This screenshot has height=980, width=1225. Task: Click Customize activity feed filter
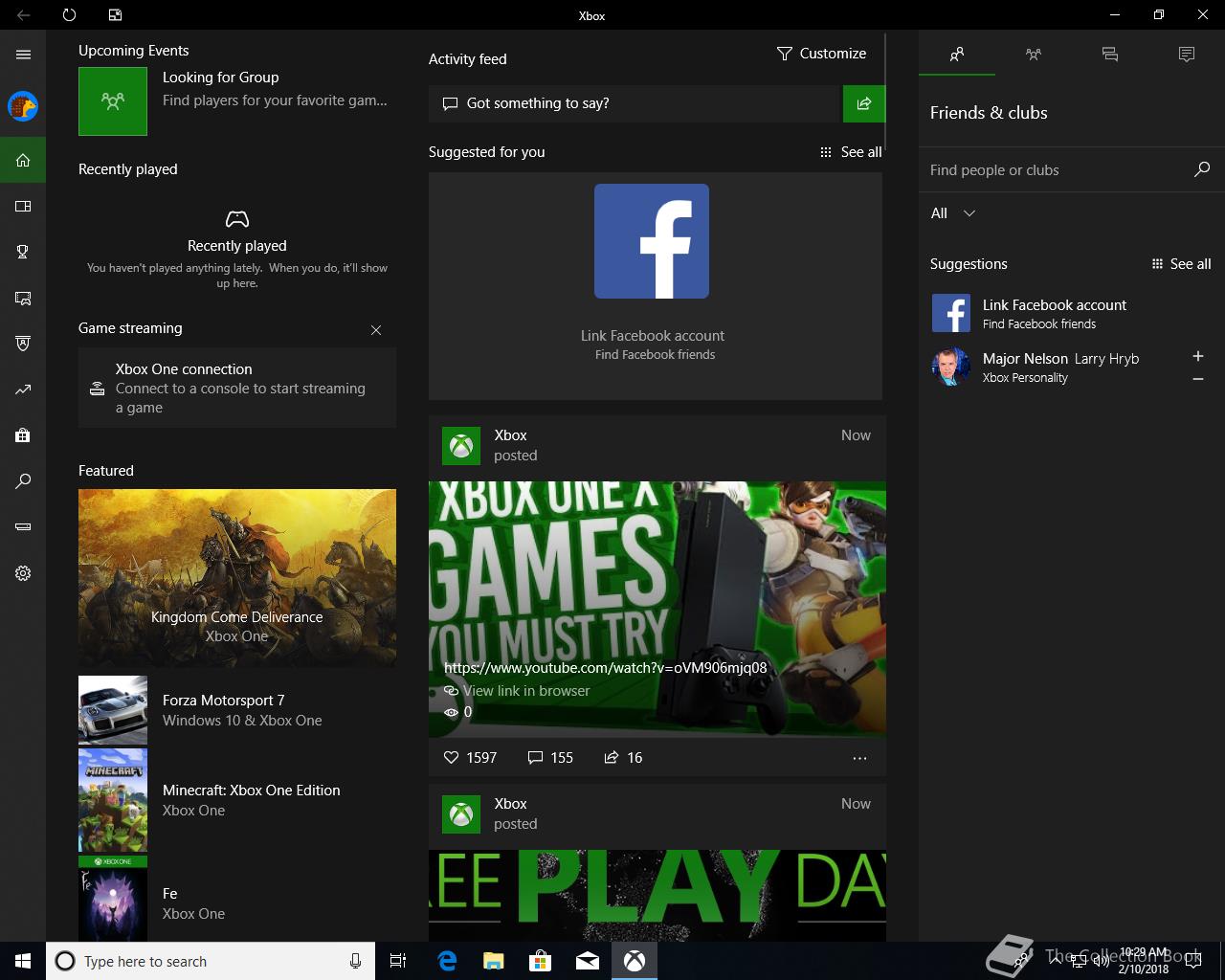point(821,54)
